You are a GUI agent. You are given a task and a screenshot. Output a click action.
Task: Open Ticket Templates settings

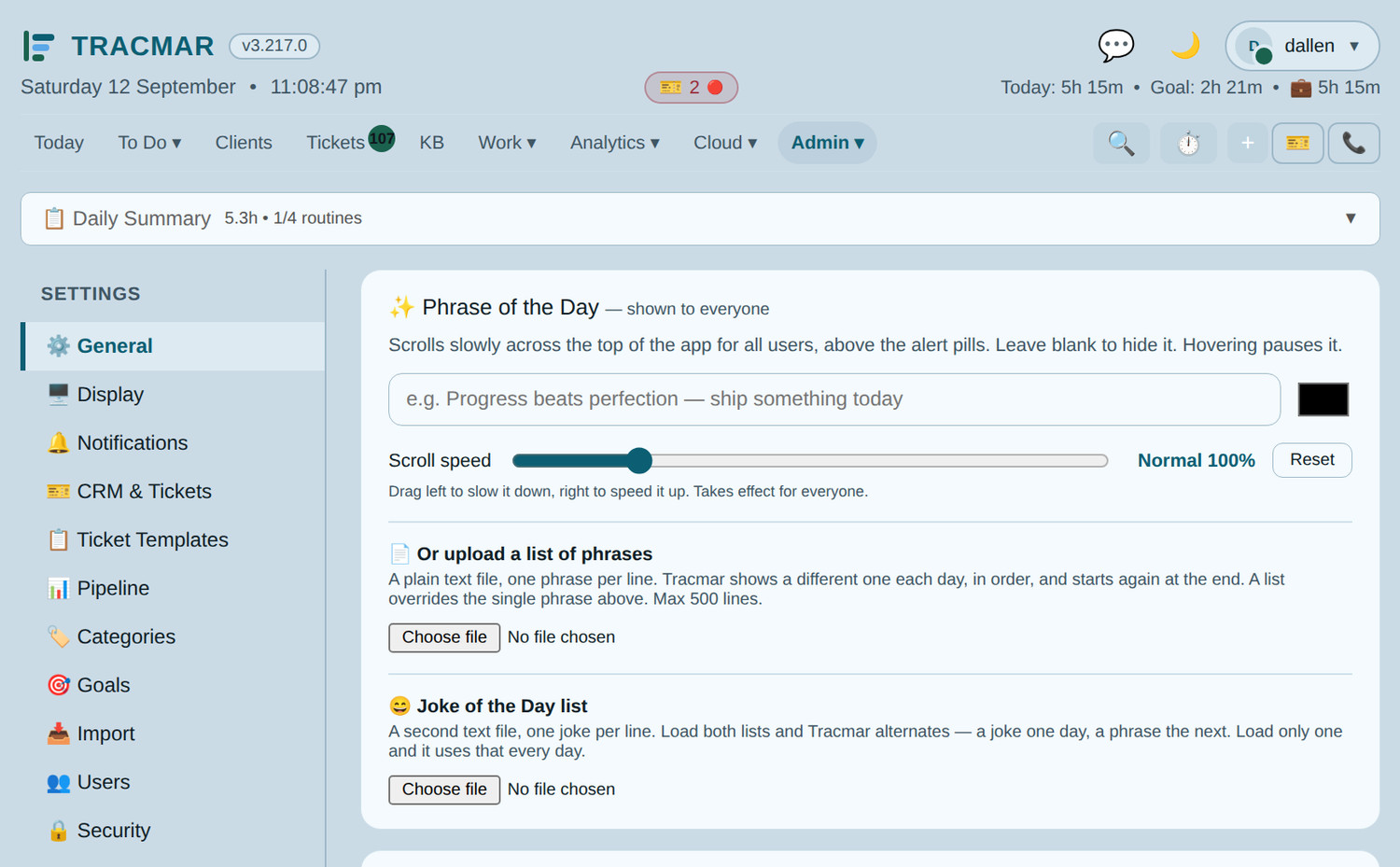point(174,540)
